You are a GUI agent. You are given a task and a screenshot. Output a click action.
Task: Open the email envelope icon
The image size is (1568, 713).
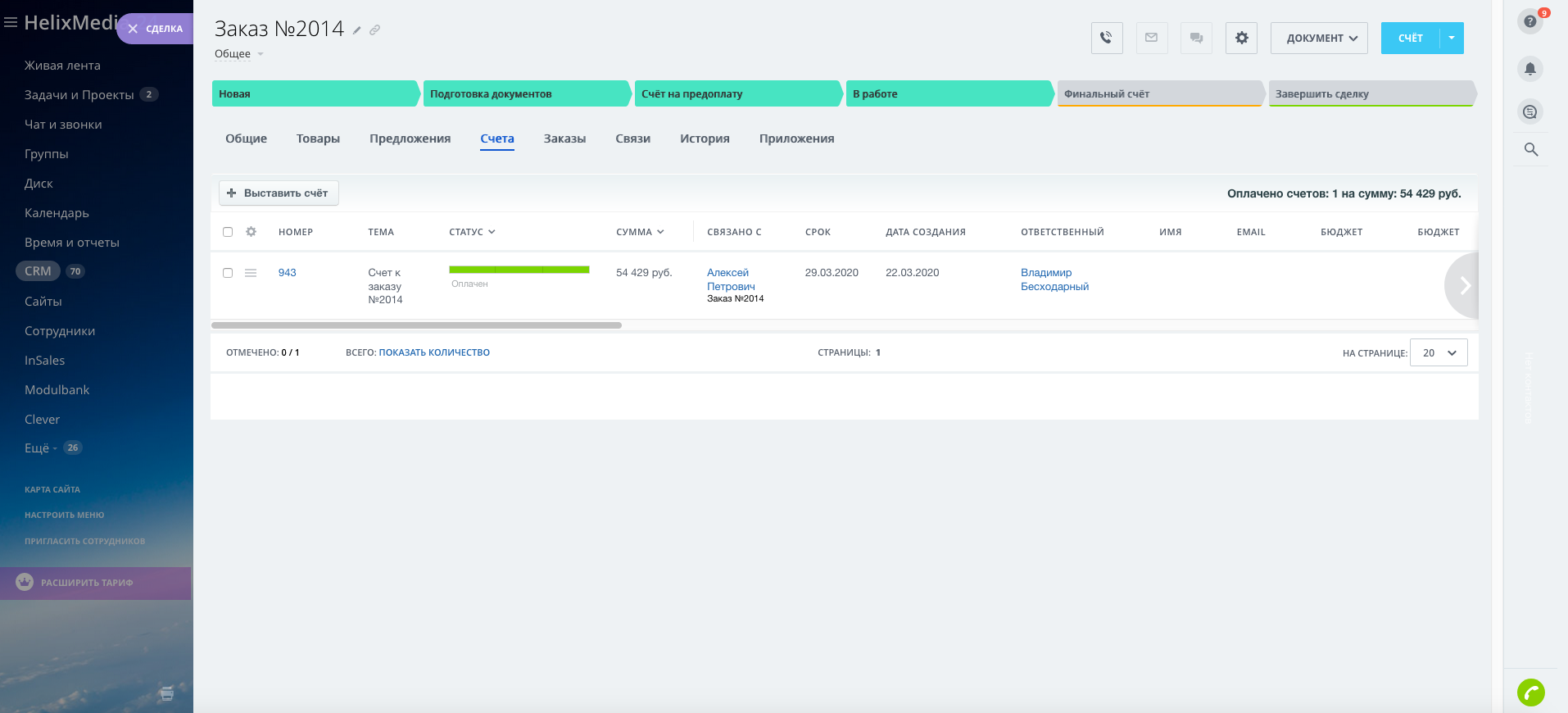pos(1151,38)
